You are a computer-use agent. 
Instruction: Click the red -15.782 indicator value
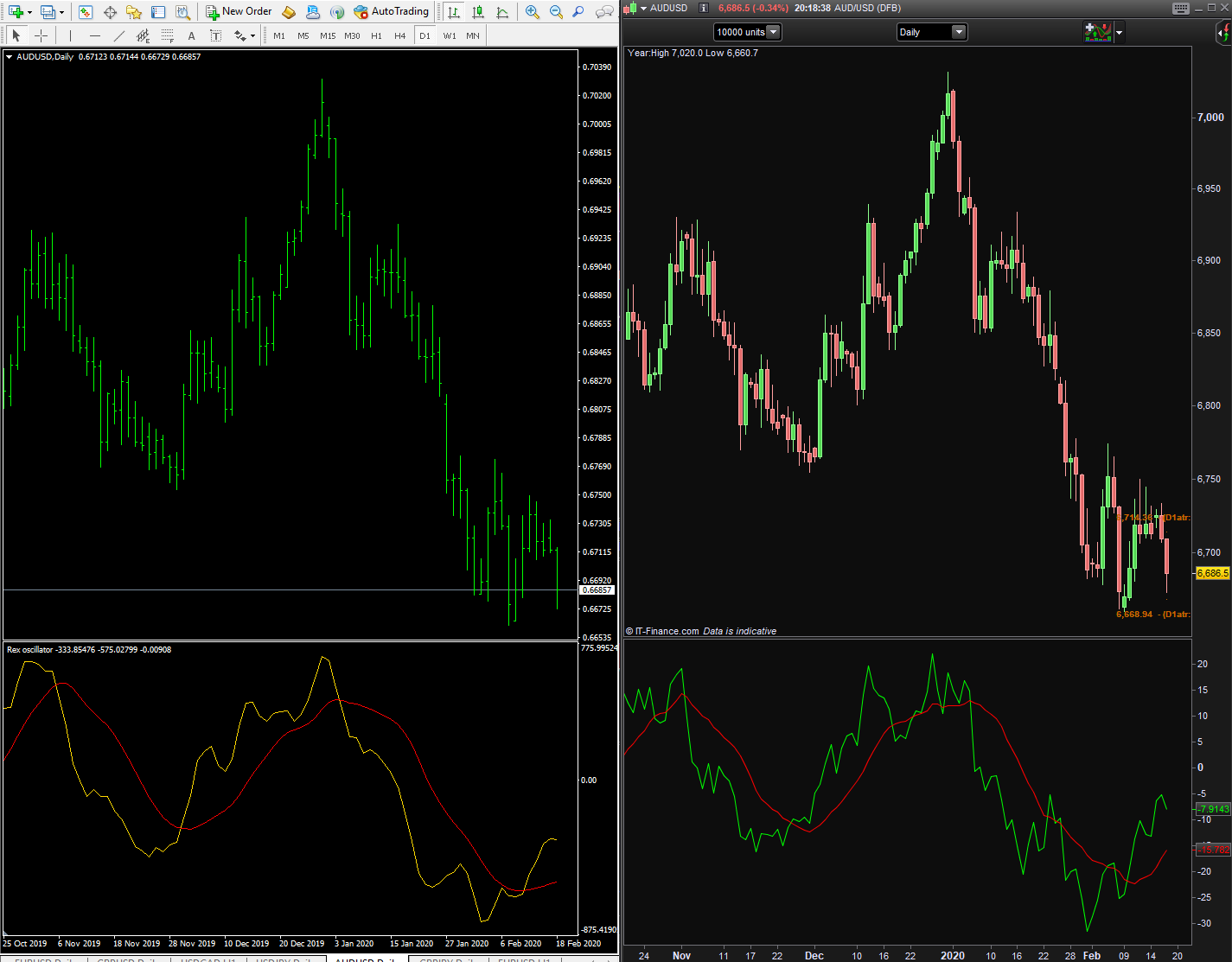(1212, 850)
